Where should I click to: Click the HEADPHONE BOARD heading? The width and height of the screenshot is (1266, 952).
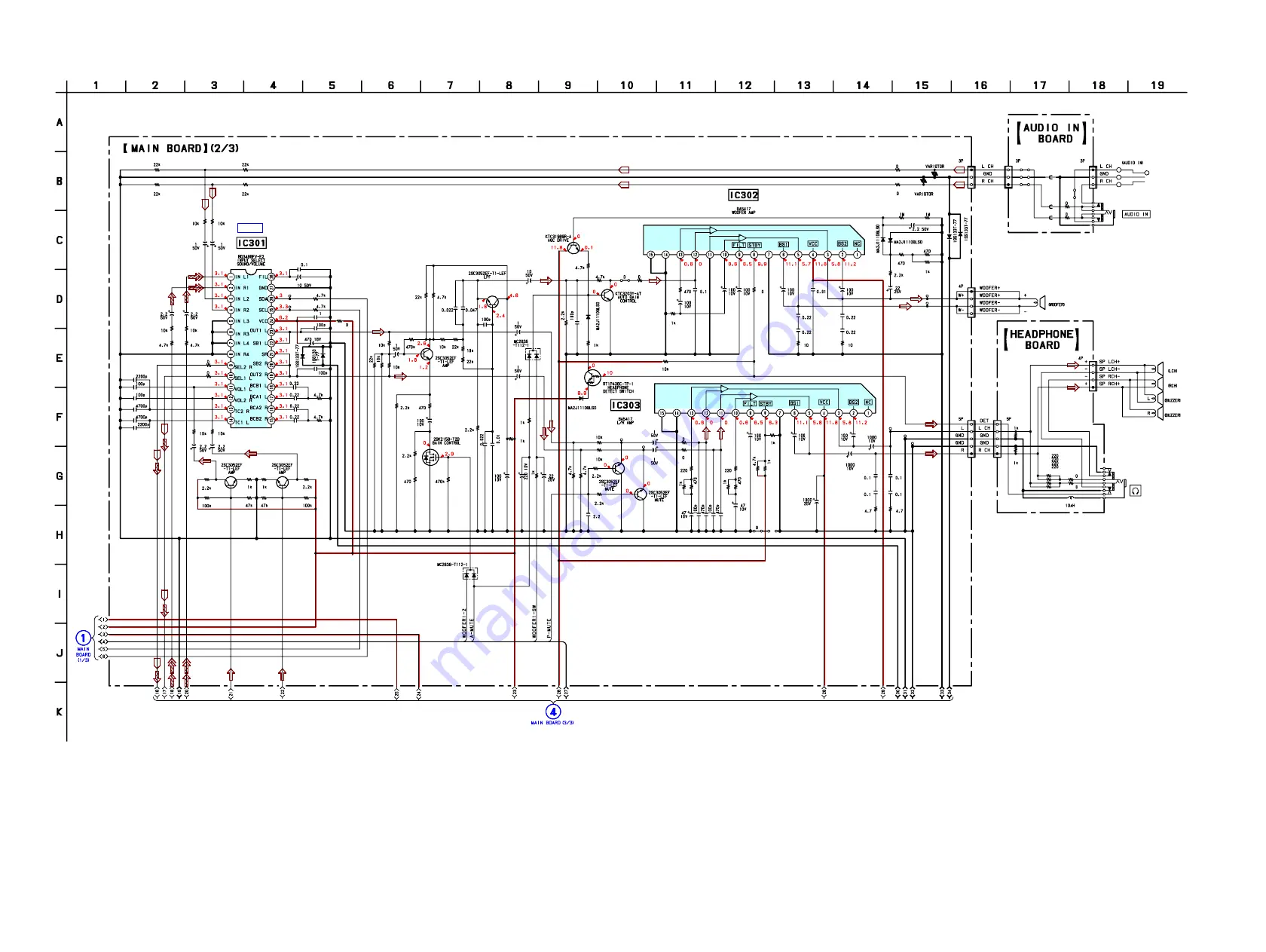(x=1042, y=340)
